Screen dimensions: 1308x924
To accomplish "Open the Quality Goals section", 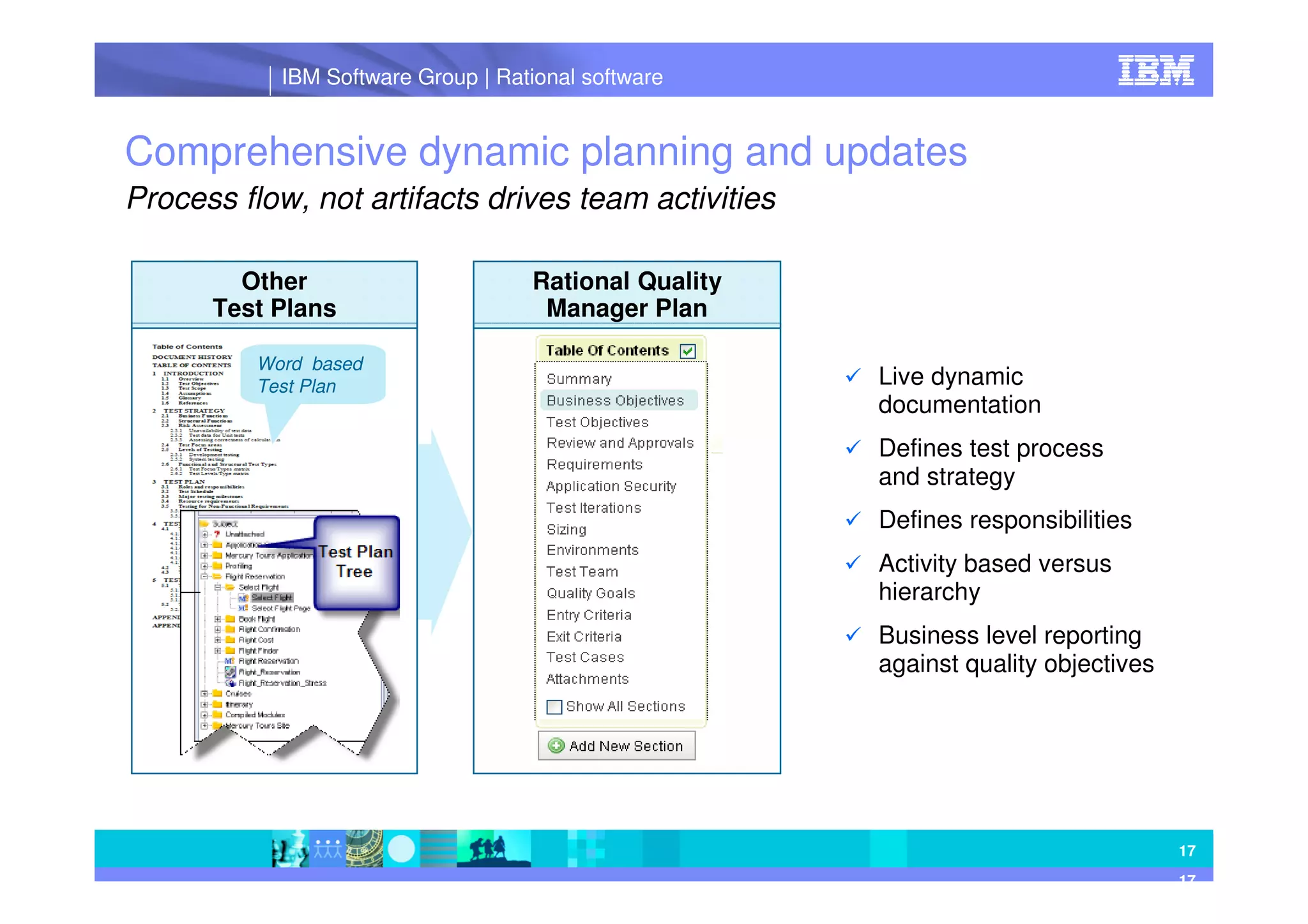I will point(591,593).
